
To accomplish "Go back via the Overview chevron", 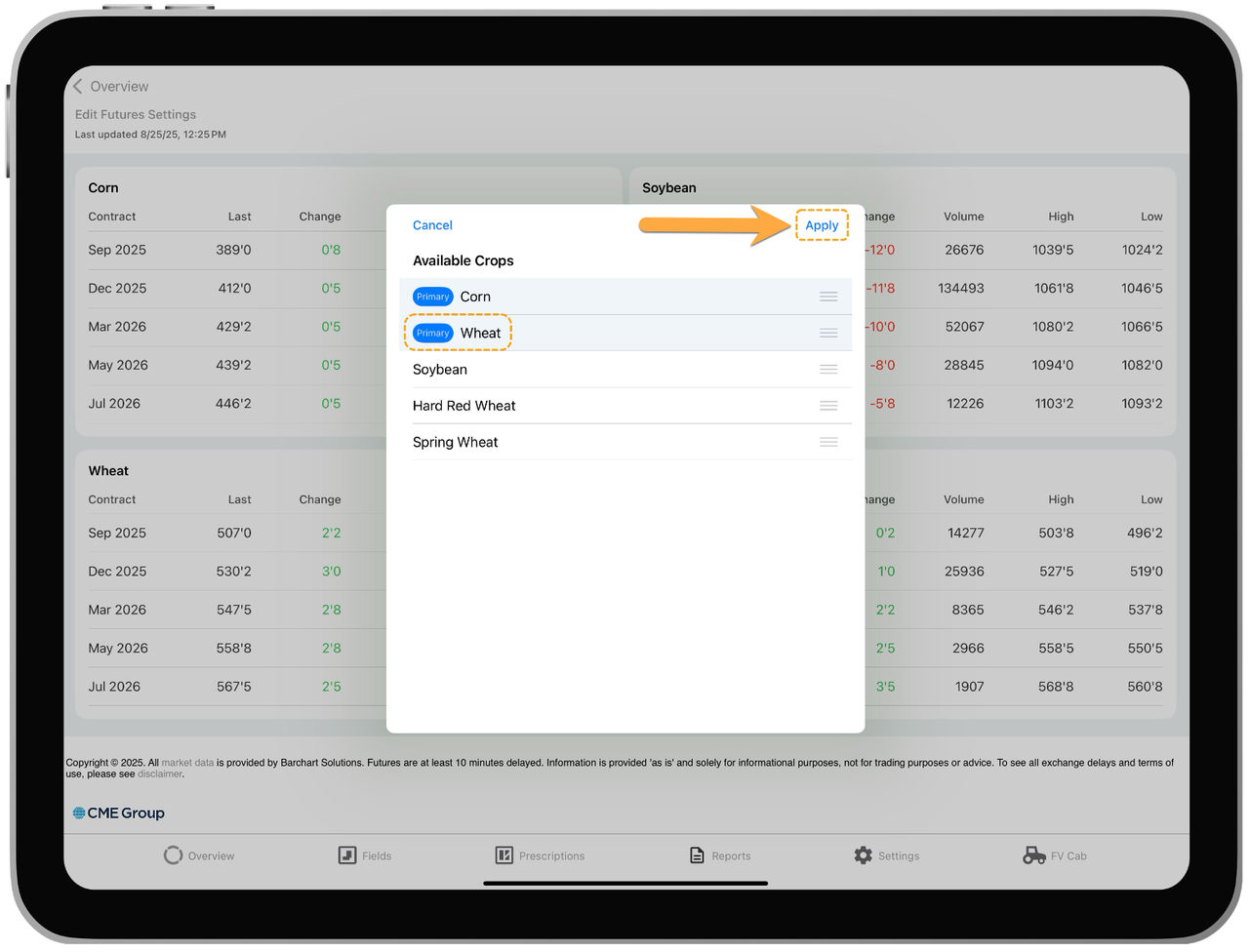I will (78, 86).
